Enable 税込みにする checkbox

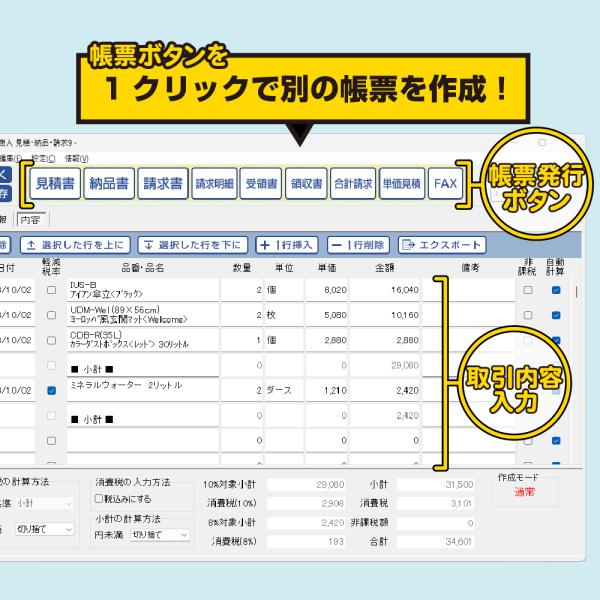99,498
